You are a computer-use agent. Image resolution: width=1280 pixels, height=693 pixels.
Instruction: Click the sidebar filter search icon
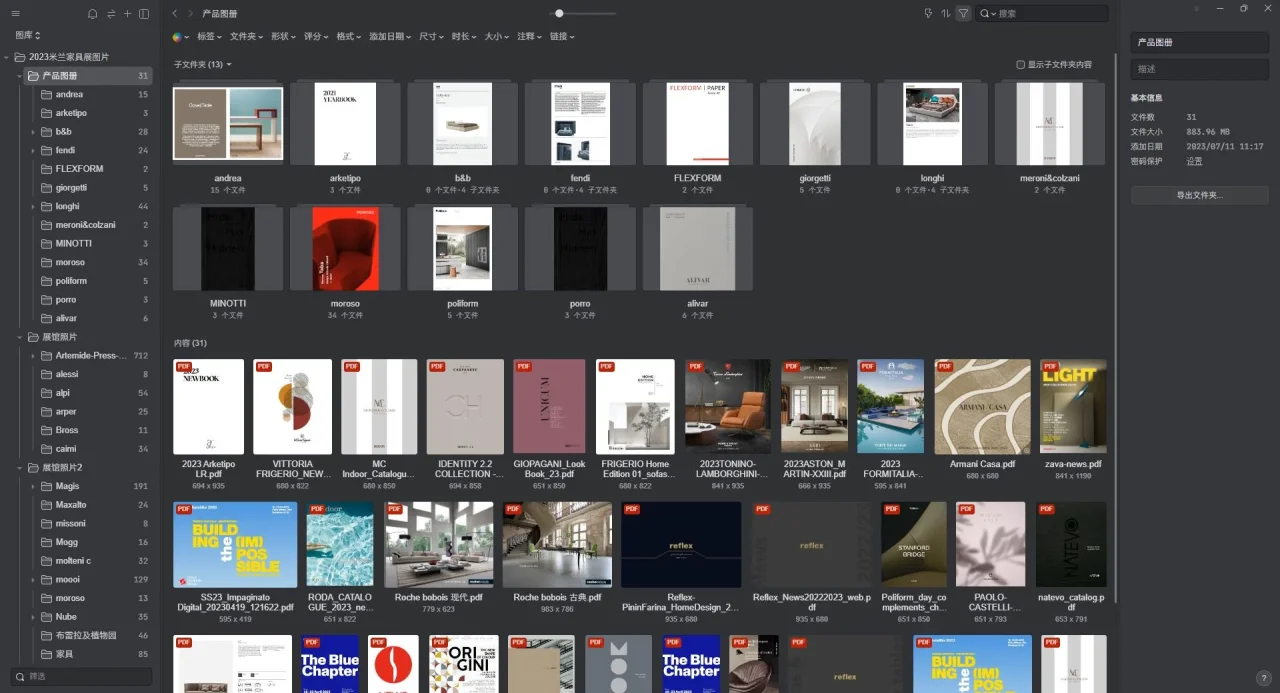[x=20, y=677]
